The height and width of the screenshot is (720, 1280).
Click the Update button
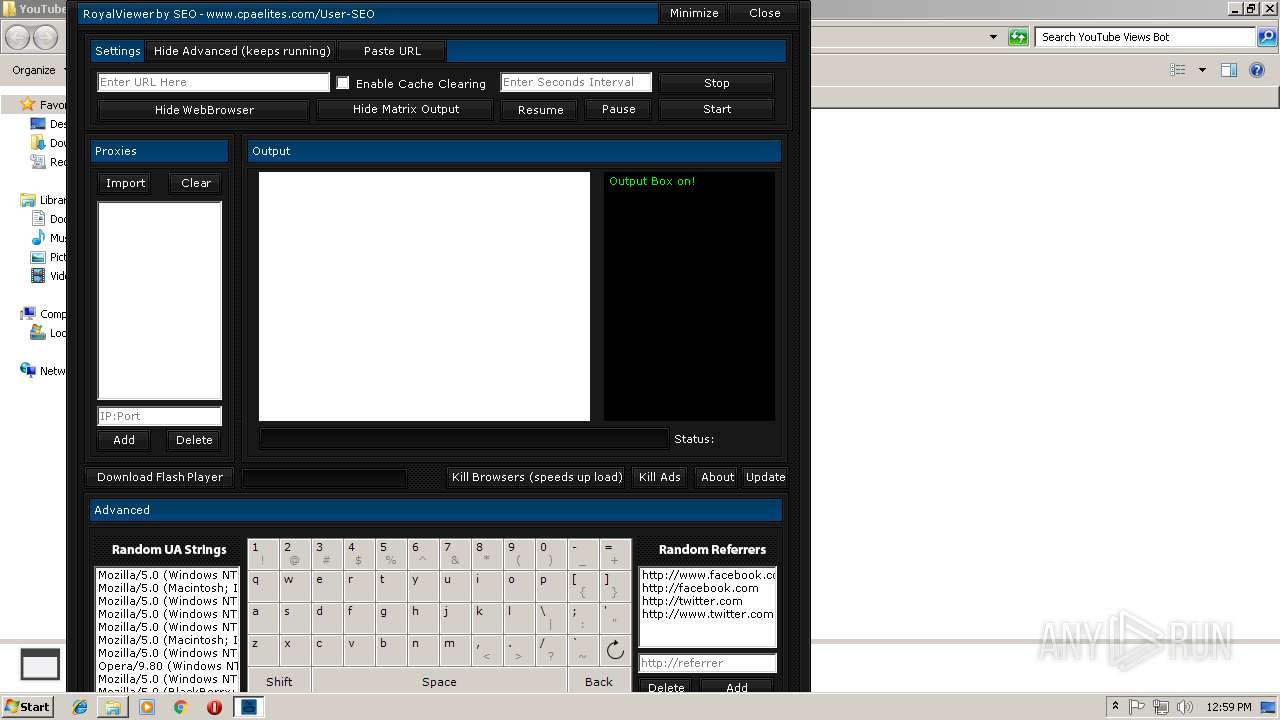pyautogui.click(x=765, y=477)
